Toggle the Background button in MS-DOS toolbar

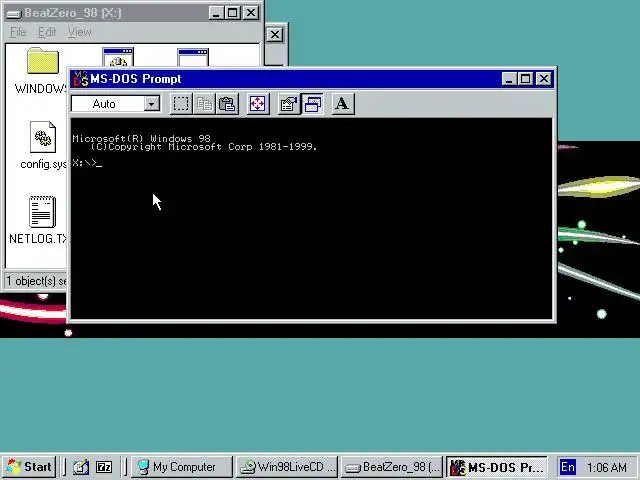pos(312,104)
